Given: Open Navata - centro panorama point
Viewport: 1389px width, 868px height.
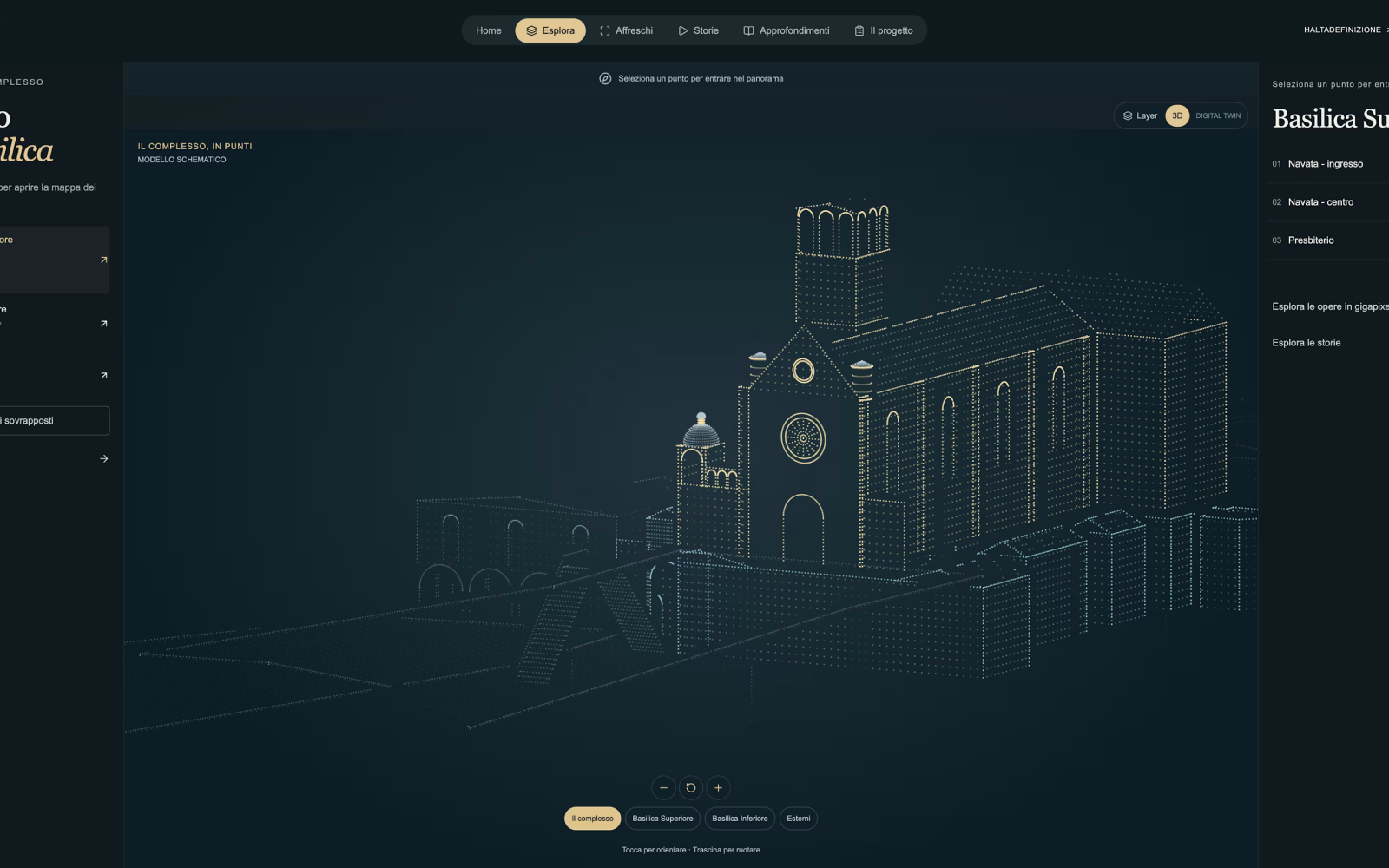Looking at the screenshot, I should [x=1328, y=202].
